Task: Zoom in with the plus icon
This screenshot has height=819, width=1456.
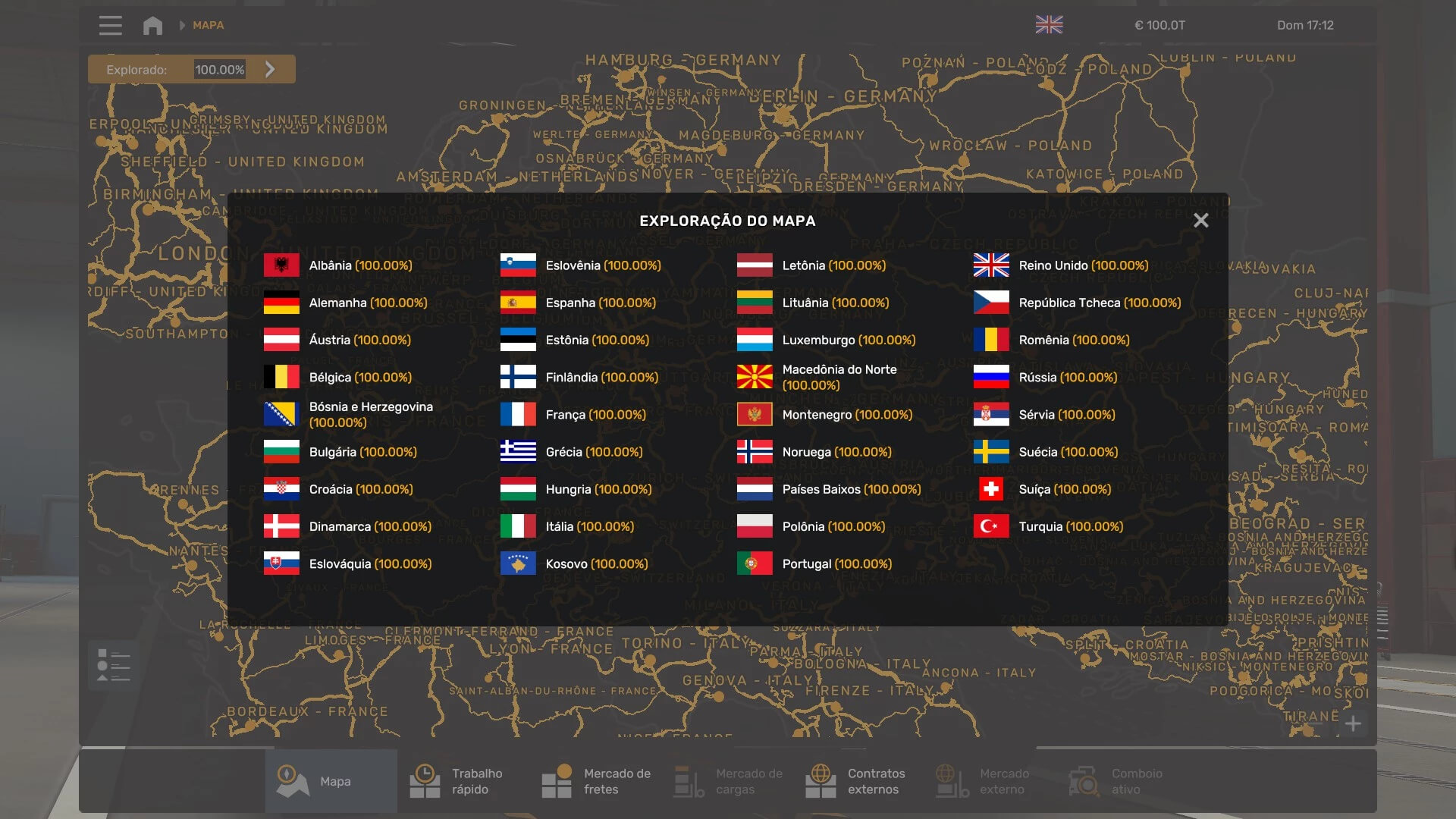Action: pyautogui.click(x=1353, y=723)
